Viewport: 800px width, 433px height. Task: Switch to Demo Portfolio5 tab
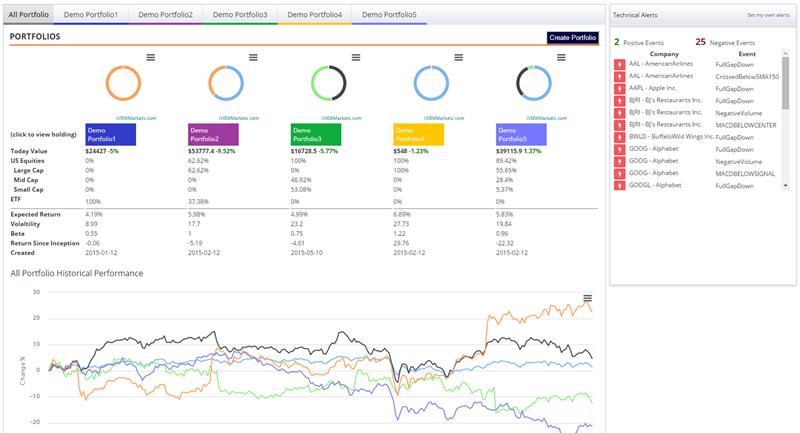coord(389,15)
